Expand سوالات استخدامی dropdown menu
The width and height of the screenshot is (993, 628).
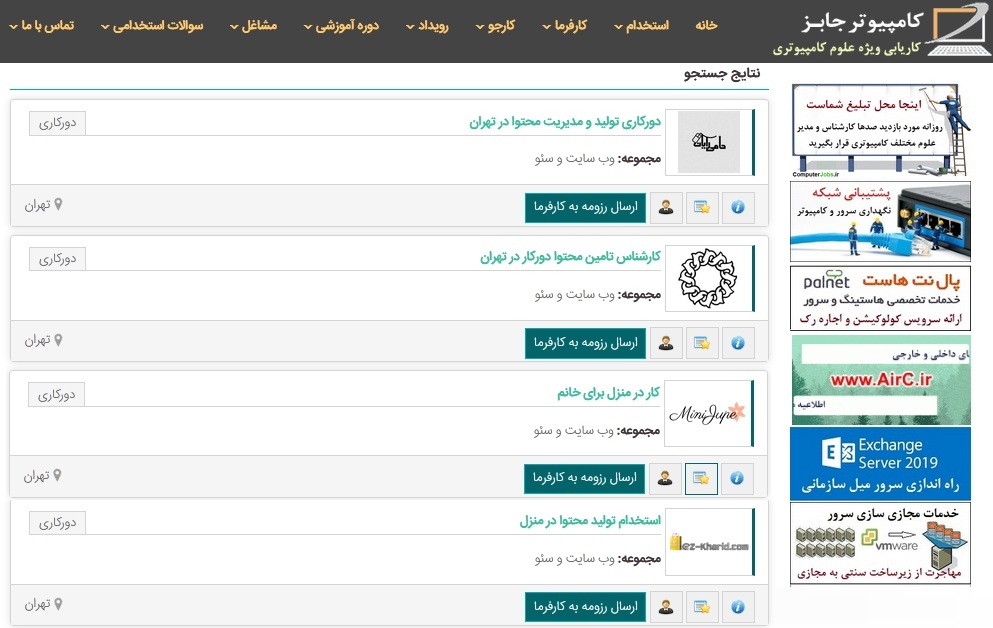152,25
